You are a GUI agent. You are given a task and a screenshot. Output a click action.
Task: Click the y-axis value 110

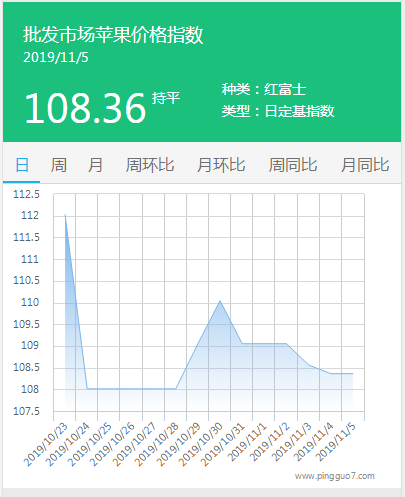coord(30,303)
